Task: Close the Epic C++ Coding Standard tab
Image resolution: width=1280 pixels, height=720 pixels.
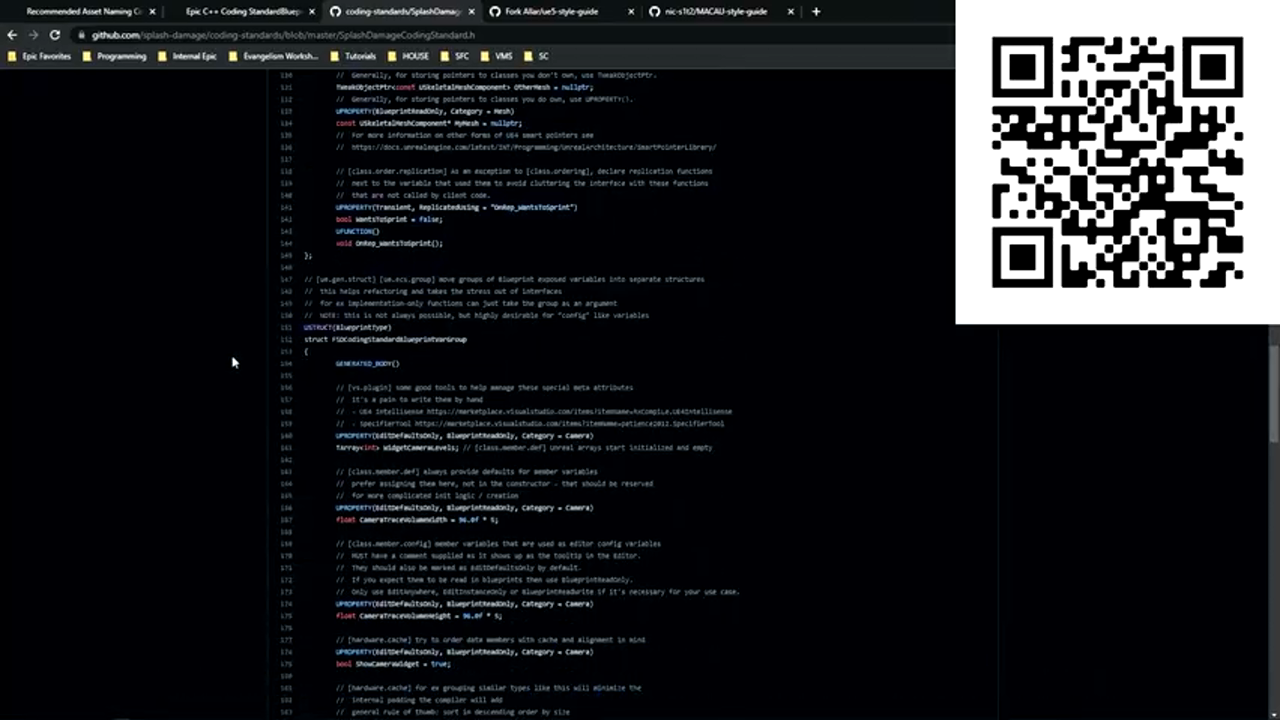Action: 312,12
